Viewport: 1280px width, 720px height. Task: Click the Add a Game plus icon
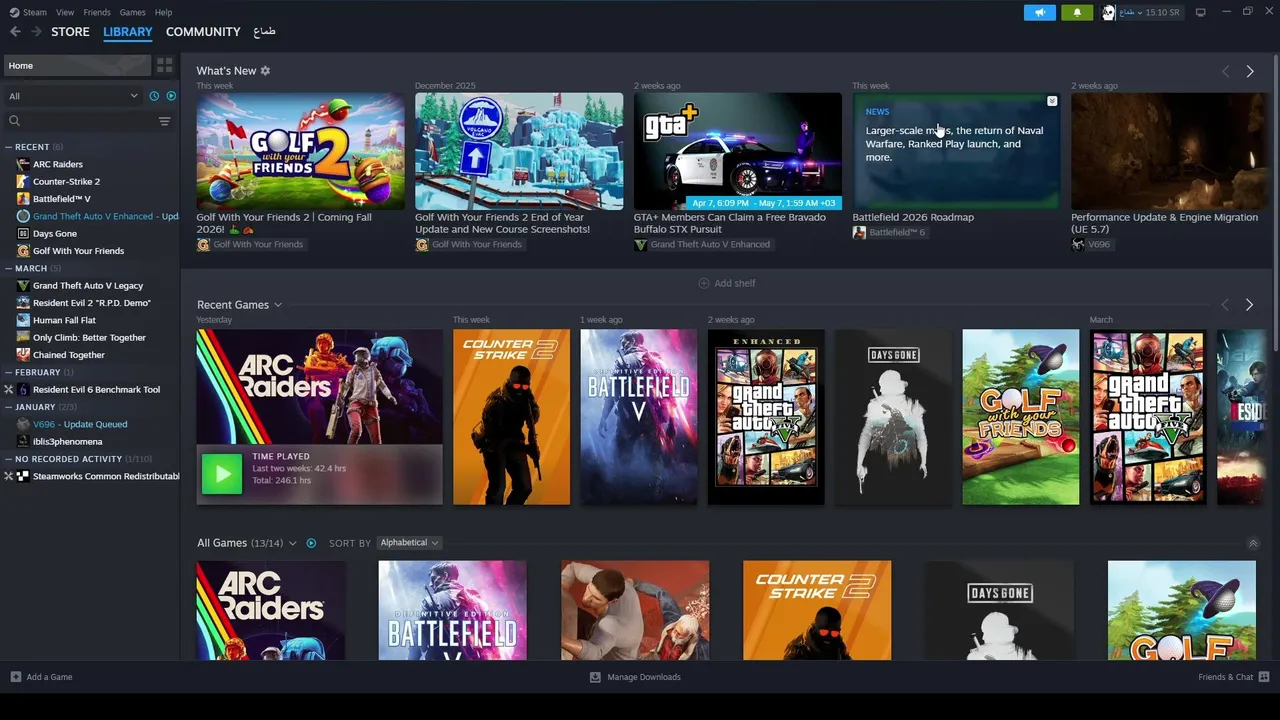click(x=15, y=677)
